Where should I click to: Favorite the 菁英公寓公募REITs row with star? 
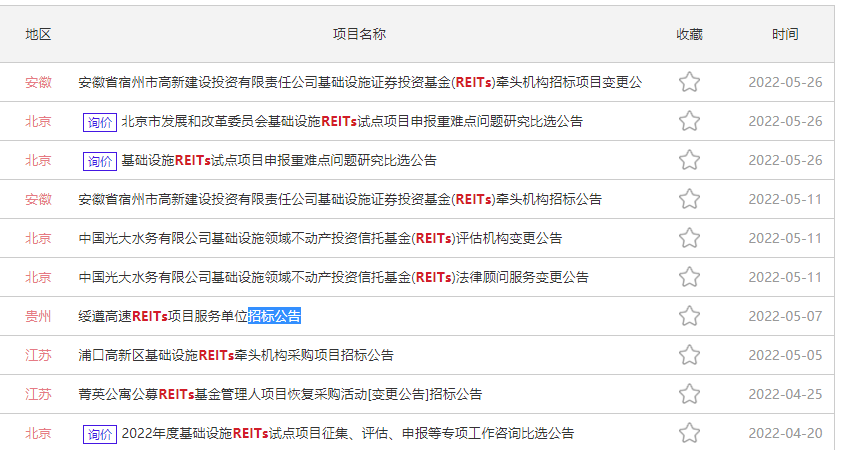(x=689, y=394)
